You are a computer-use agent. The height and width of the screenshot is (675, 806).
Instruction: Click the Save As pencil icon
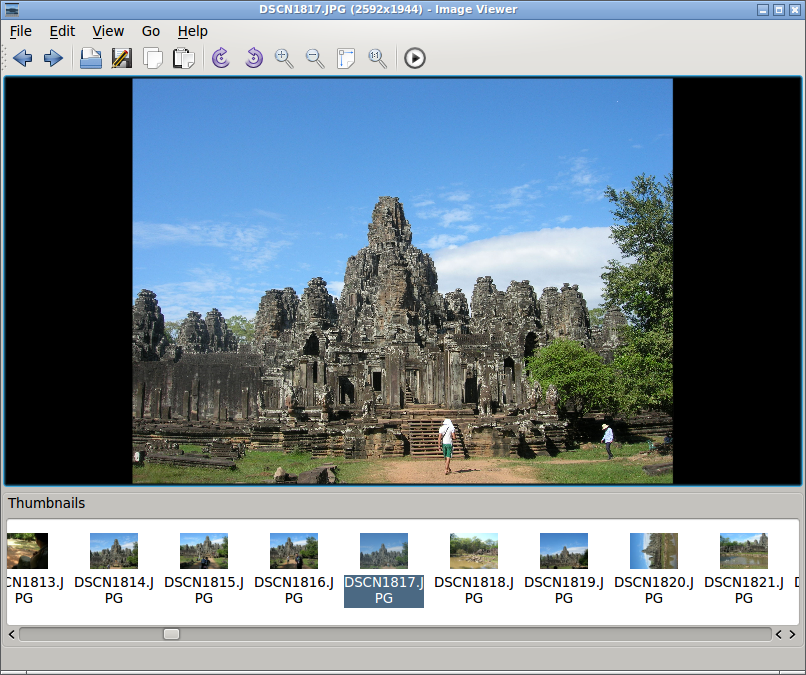click(122, 58)
